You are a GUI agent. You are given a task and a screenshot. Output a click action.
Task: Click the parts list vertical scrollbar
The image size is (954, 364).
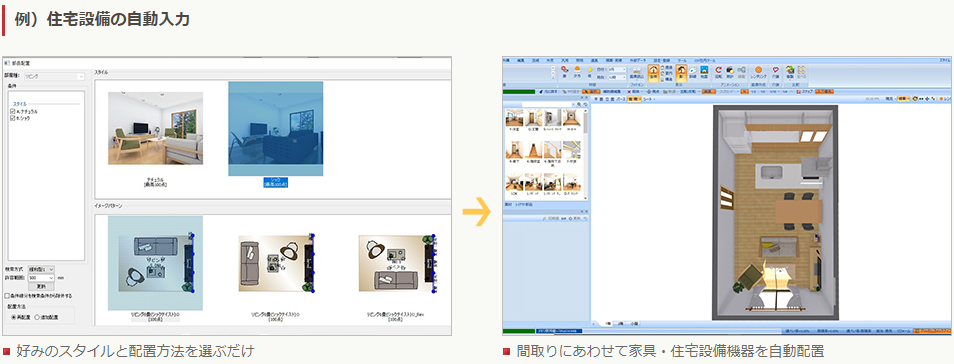[585, 155]
